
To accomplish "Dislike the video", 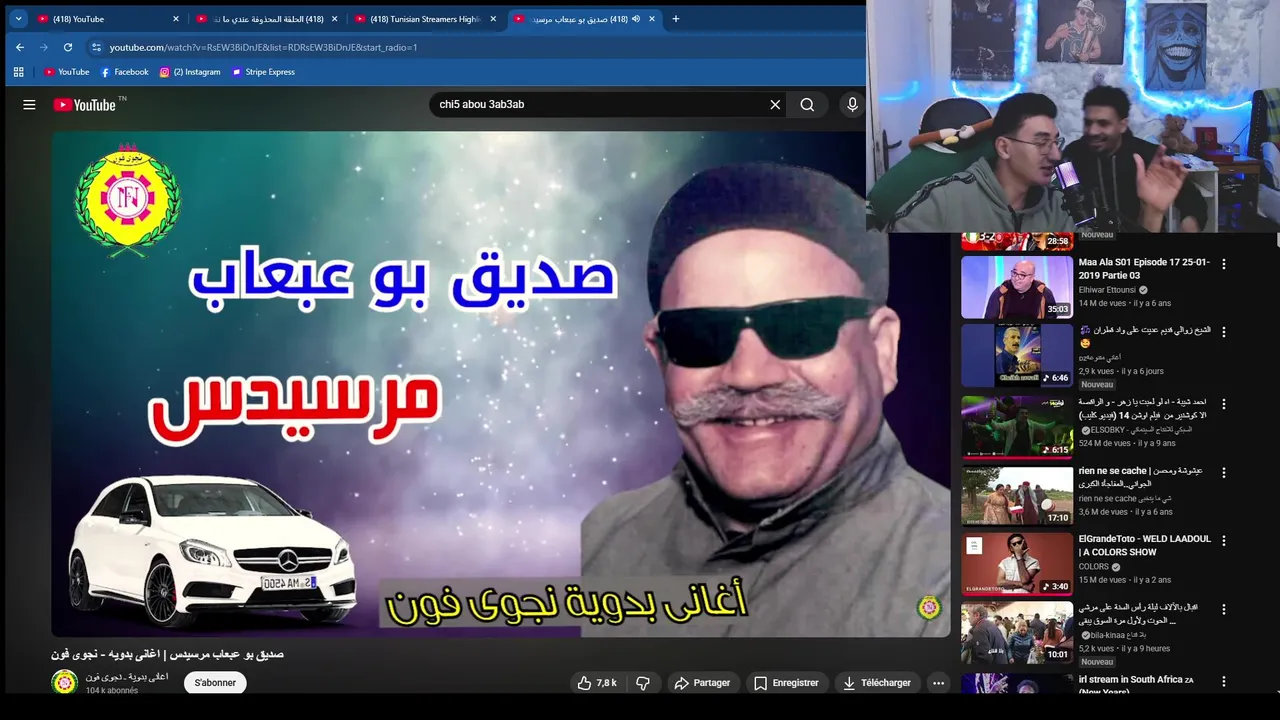I will (643, 683).
